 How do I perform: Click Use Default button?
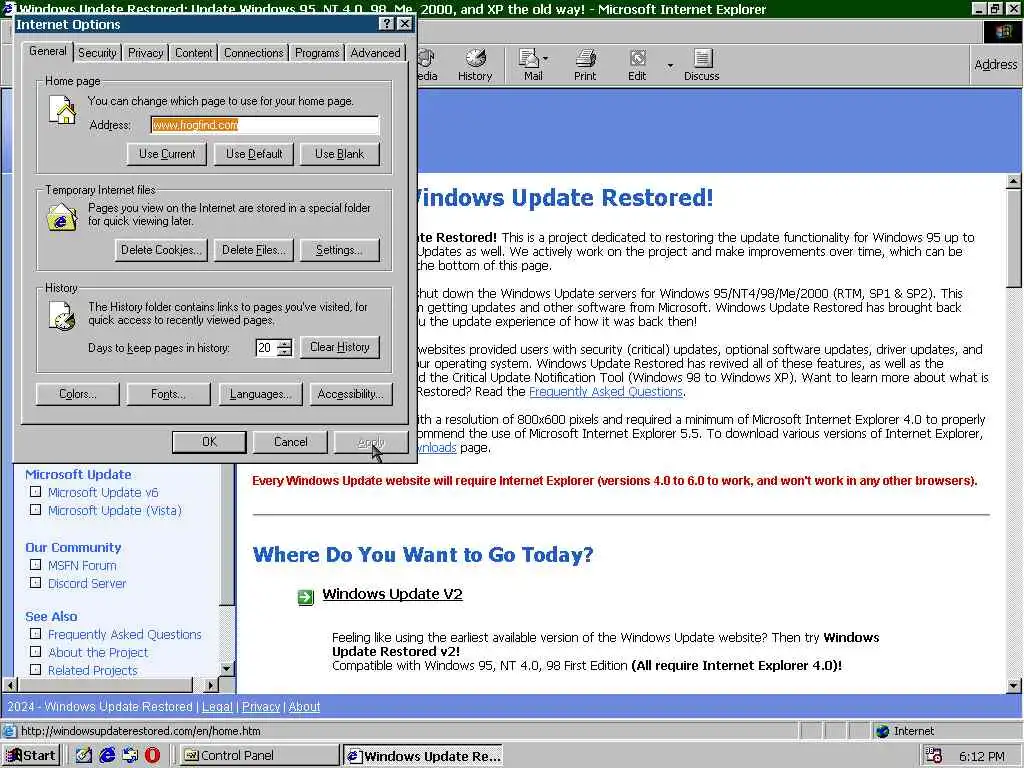(254, 154)
